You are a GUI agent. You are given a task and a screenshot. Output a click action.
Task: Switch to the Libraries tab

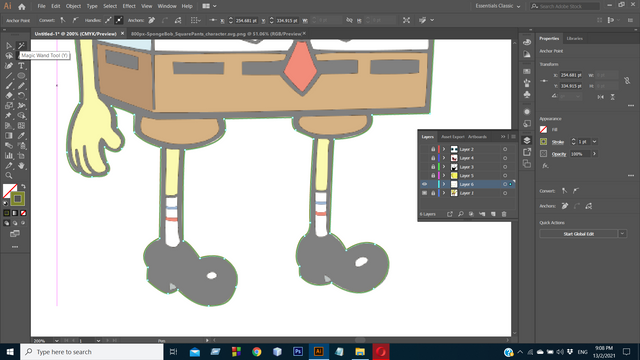click(x=574, y=38)
